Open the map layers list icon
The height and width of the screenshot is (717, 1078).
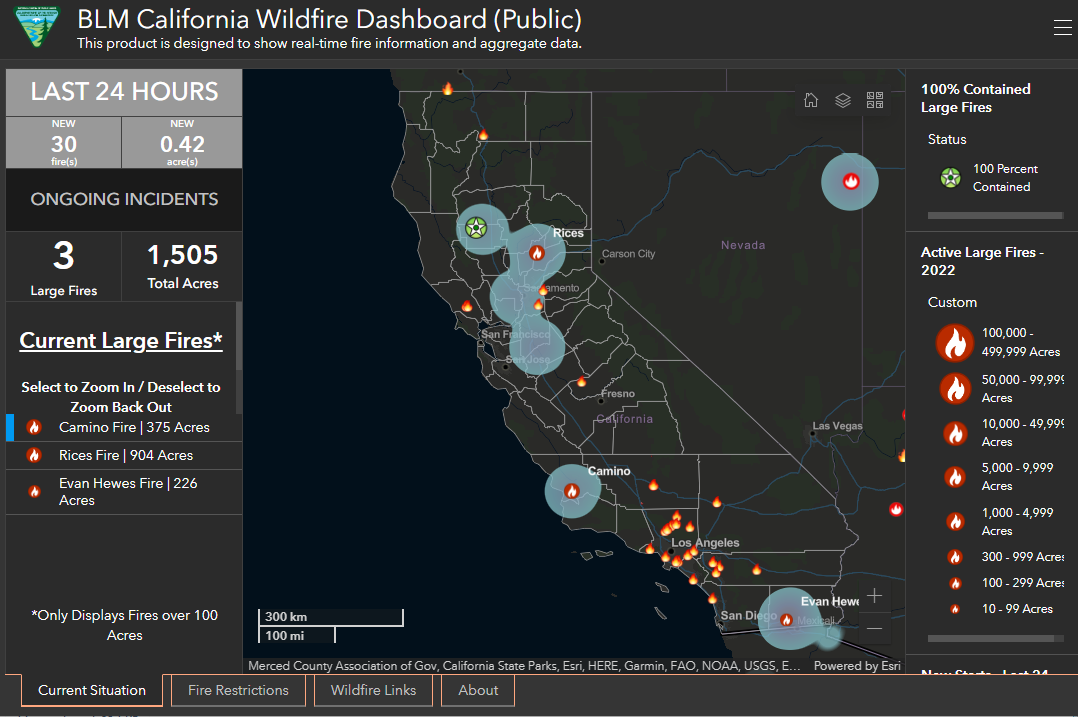[x=843, y=100]
